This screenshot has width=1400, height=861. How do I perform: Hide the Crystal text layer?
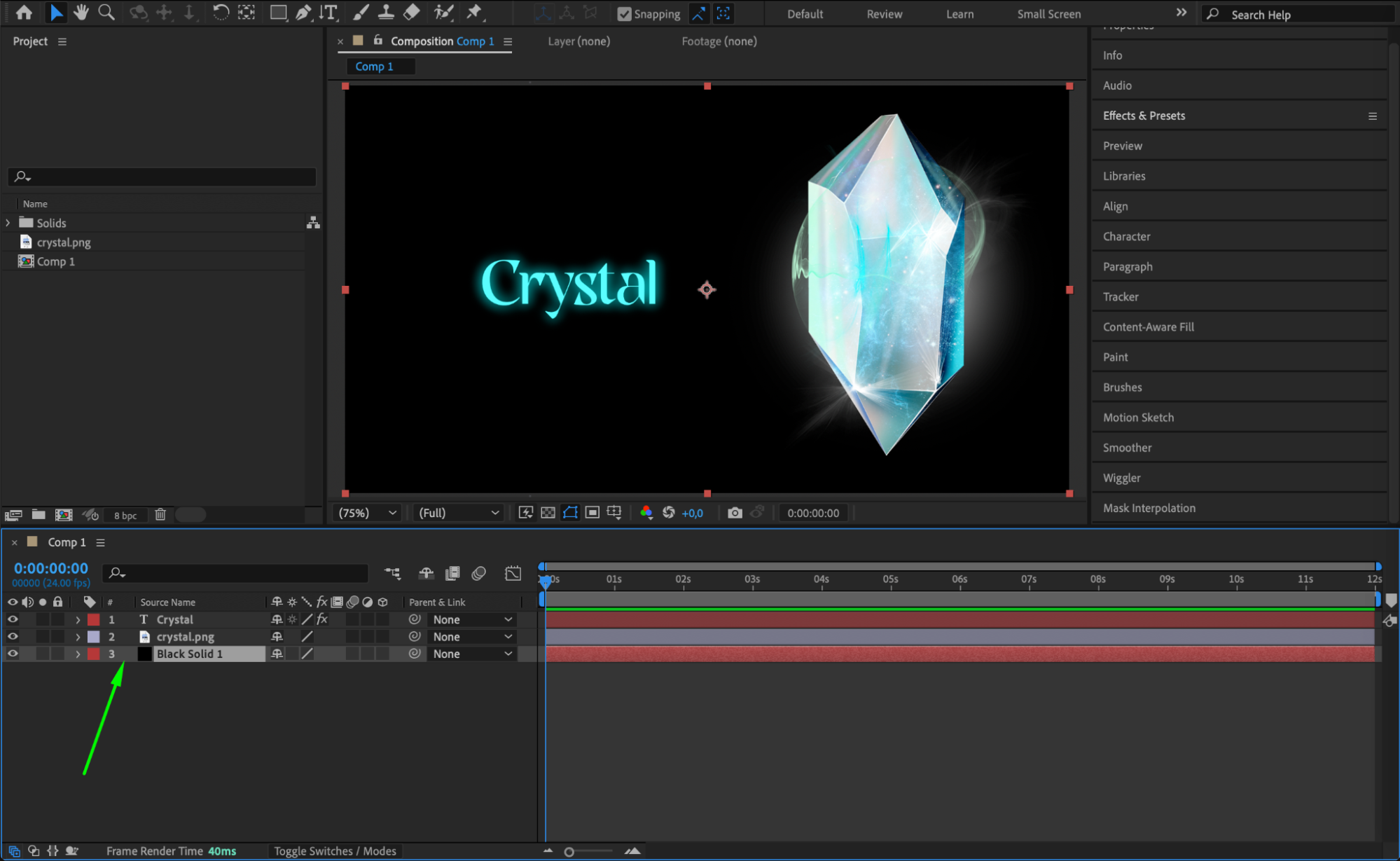tap(13, 619)
